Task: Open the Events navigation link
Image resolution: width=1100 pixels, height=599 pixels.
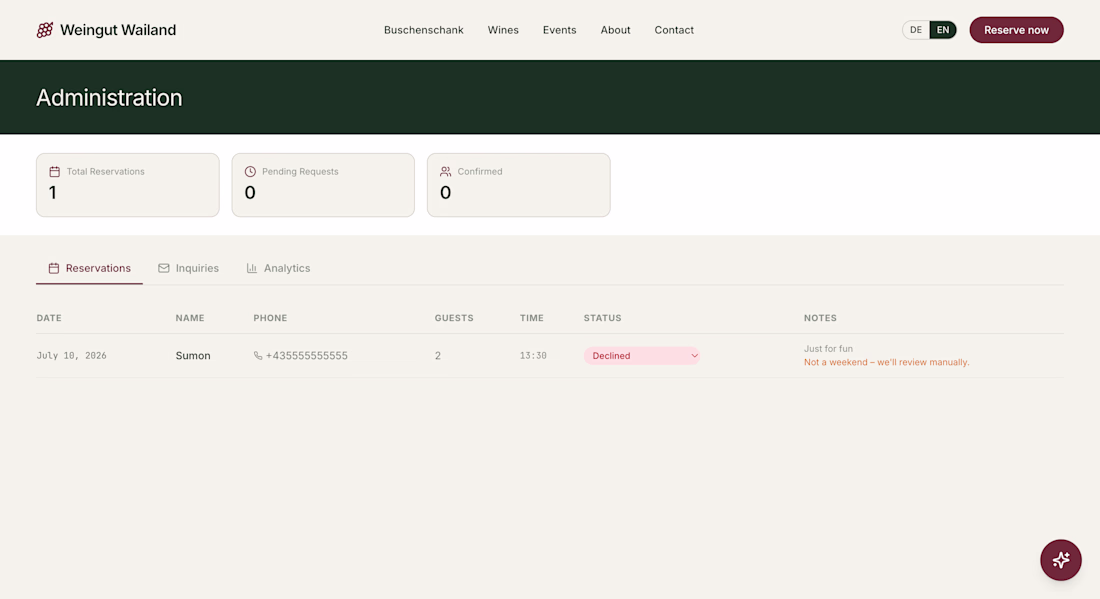Action: tap(559, 30)
